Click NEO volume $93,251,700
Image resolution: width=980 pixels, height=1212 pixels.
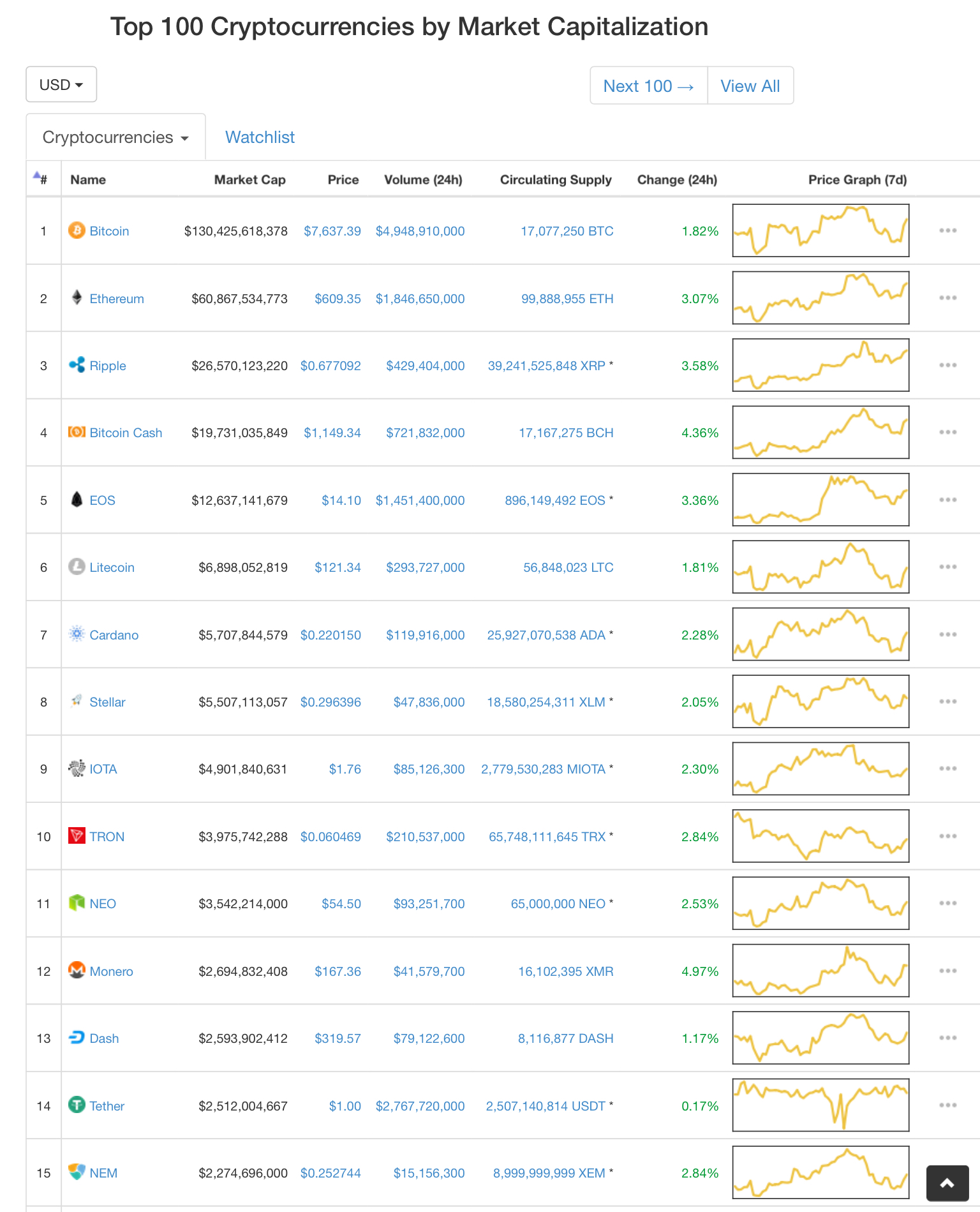429,904
